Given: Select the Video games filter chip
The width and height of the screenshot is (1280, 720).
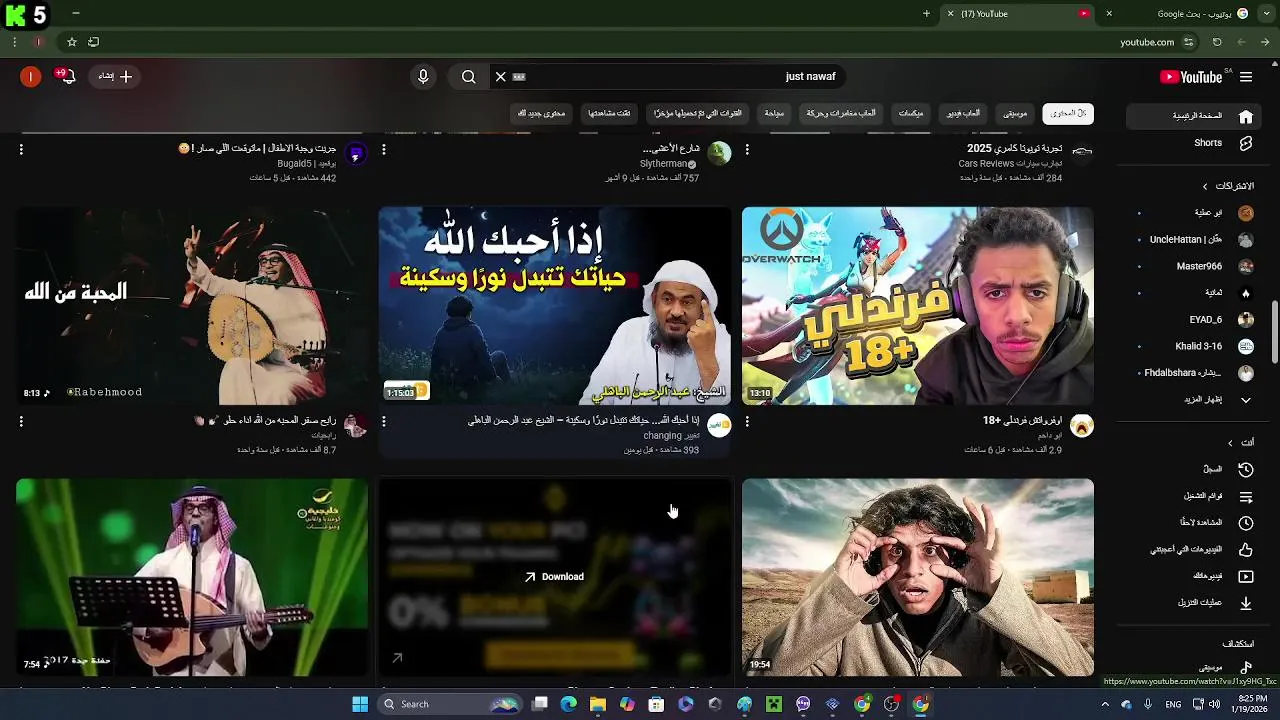Looking at the screenshot, I should coord(963,114).
